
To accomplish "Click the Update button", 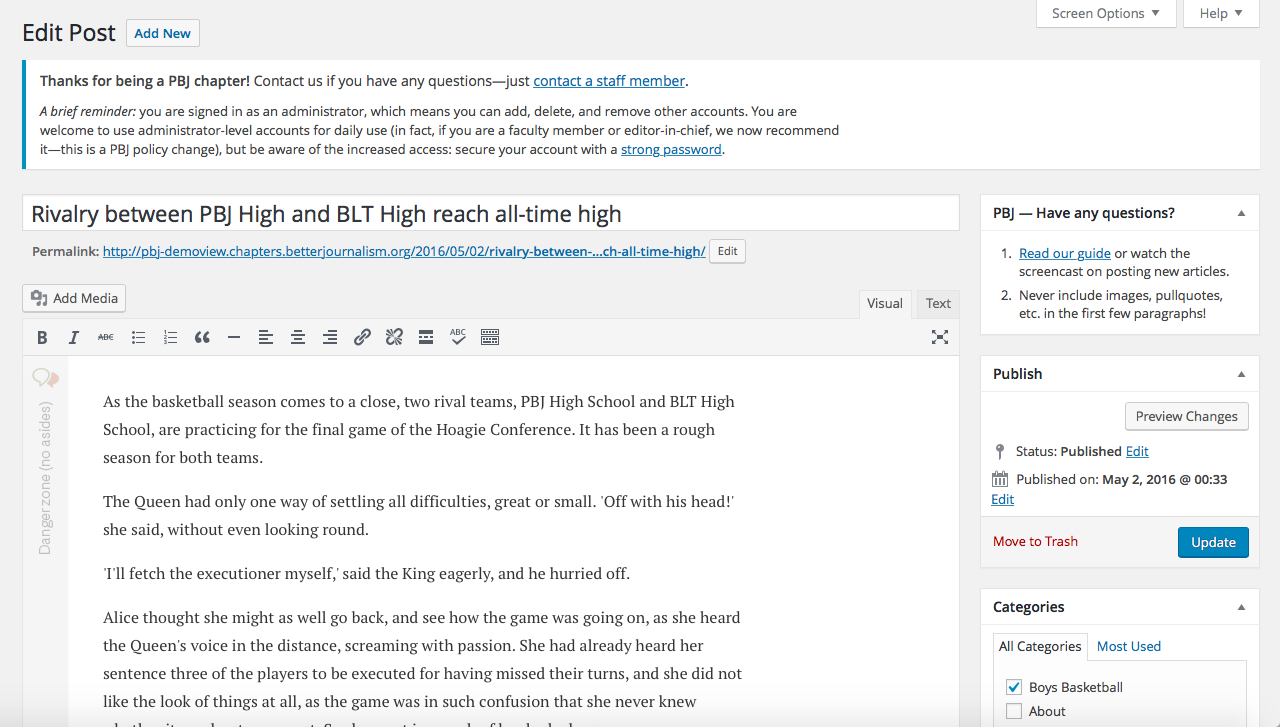I will (x=1213, y=542).
